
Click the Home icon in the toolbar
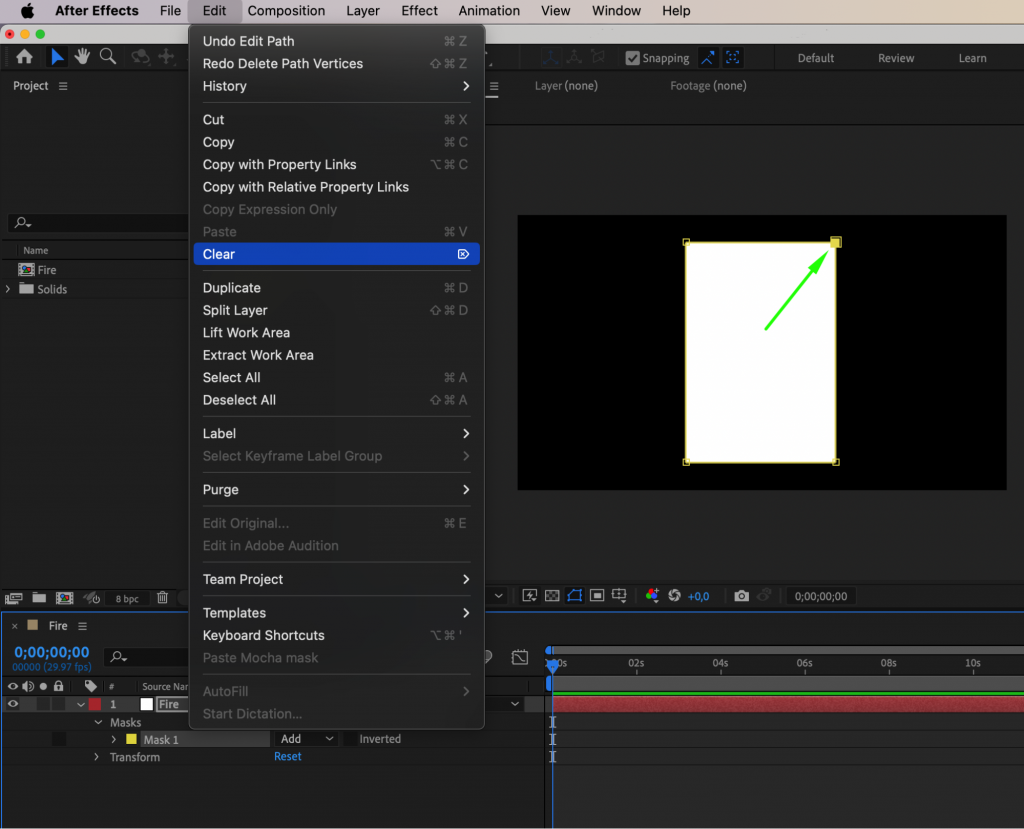(24, 57)
